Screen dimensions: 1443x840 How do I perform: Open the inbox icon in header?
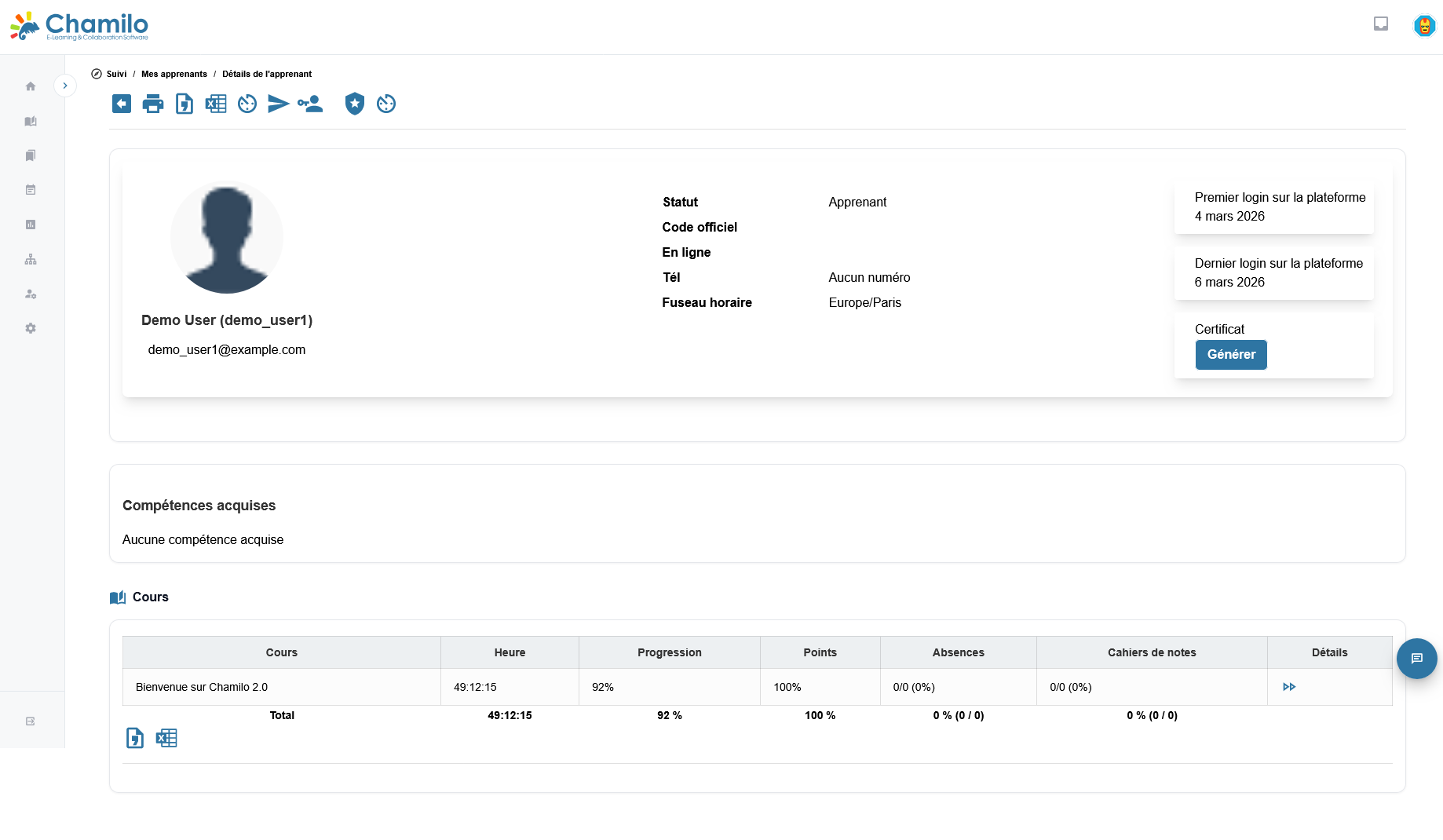click(1381, 24)
